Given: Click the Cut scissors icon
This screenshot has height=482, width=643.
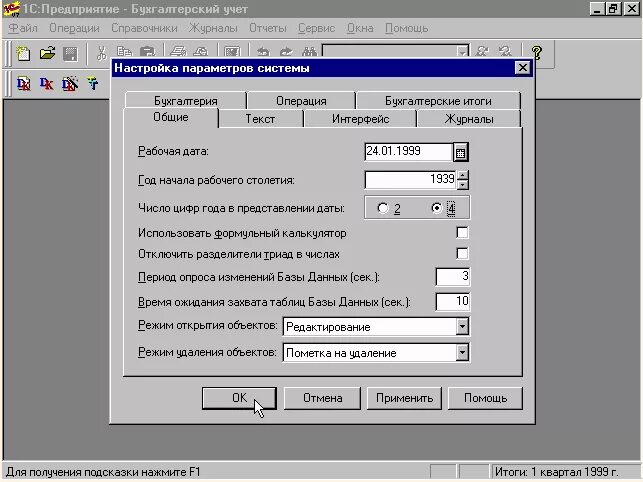Looking at the screenshot, I should [x=102, y=53].
